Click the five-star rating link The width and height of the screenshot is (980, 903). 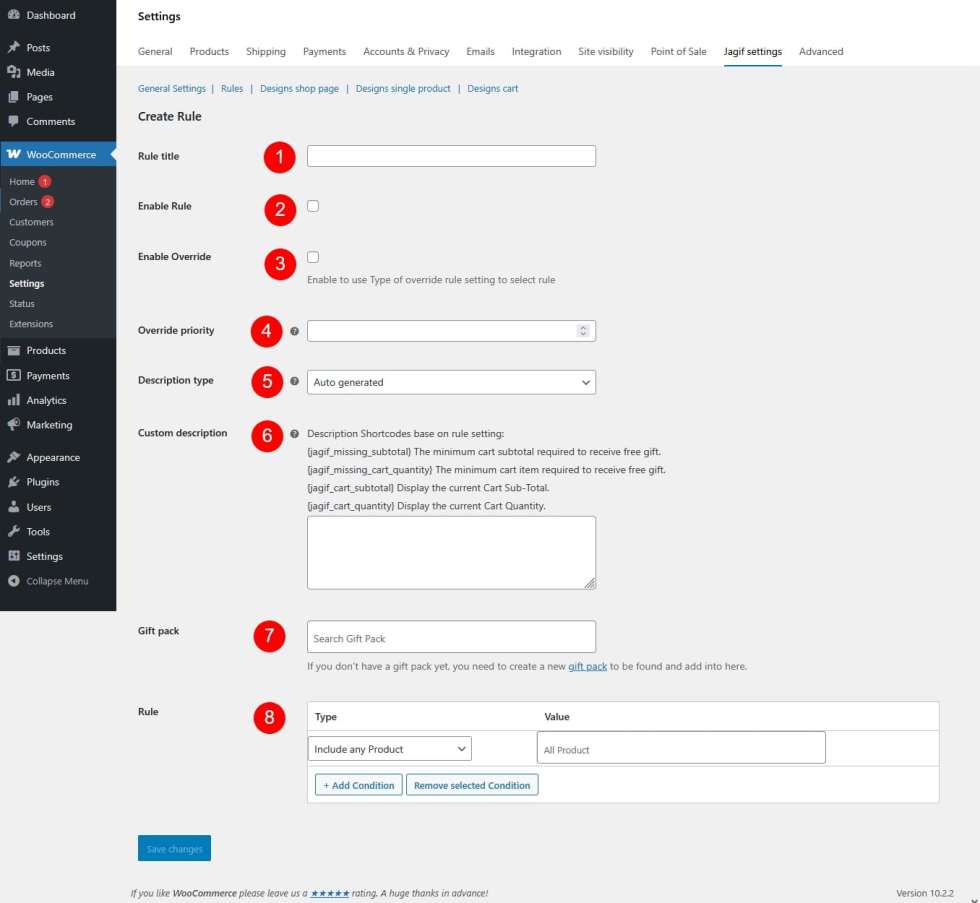(330, 893)
